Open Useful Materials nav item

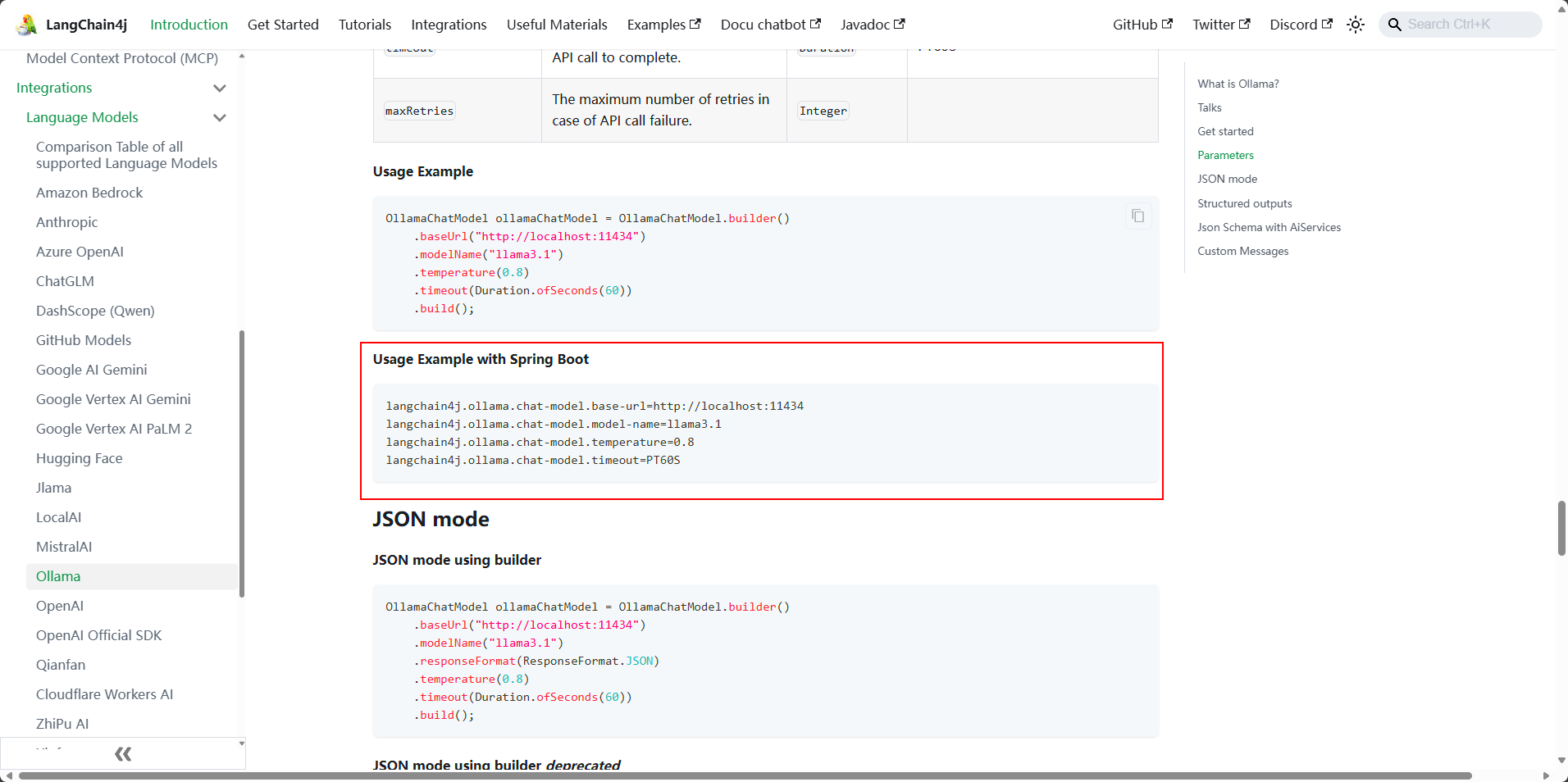[x=557, y=25]
